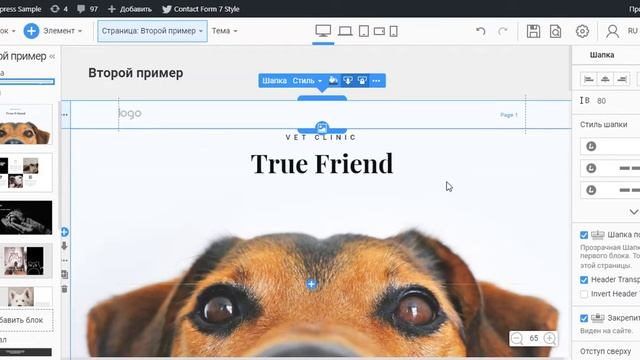The image size is (640, 360).
Task: Toggle the Закрепить header checkbox
Action: [x=584, y=318]
